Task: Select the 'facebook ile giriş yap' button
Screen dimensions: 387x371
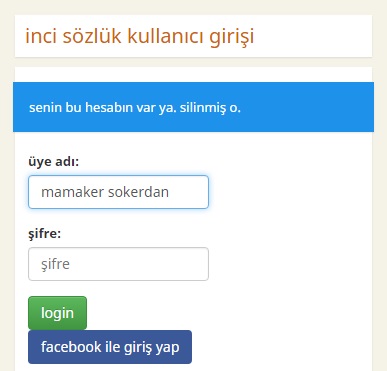Action: [110, 347]
